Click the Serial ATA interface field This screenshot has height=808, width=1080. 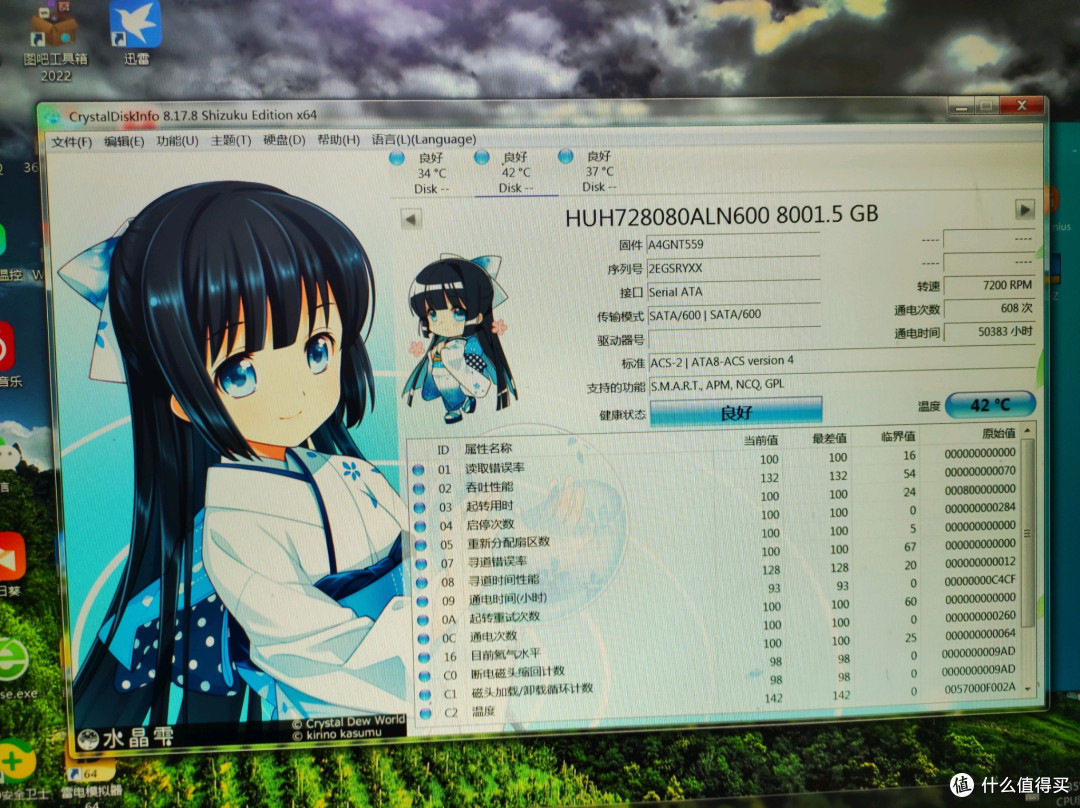pos(733,292)
